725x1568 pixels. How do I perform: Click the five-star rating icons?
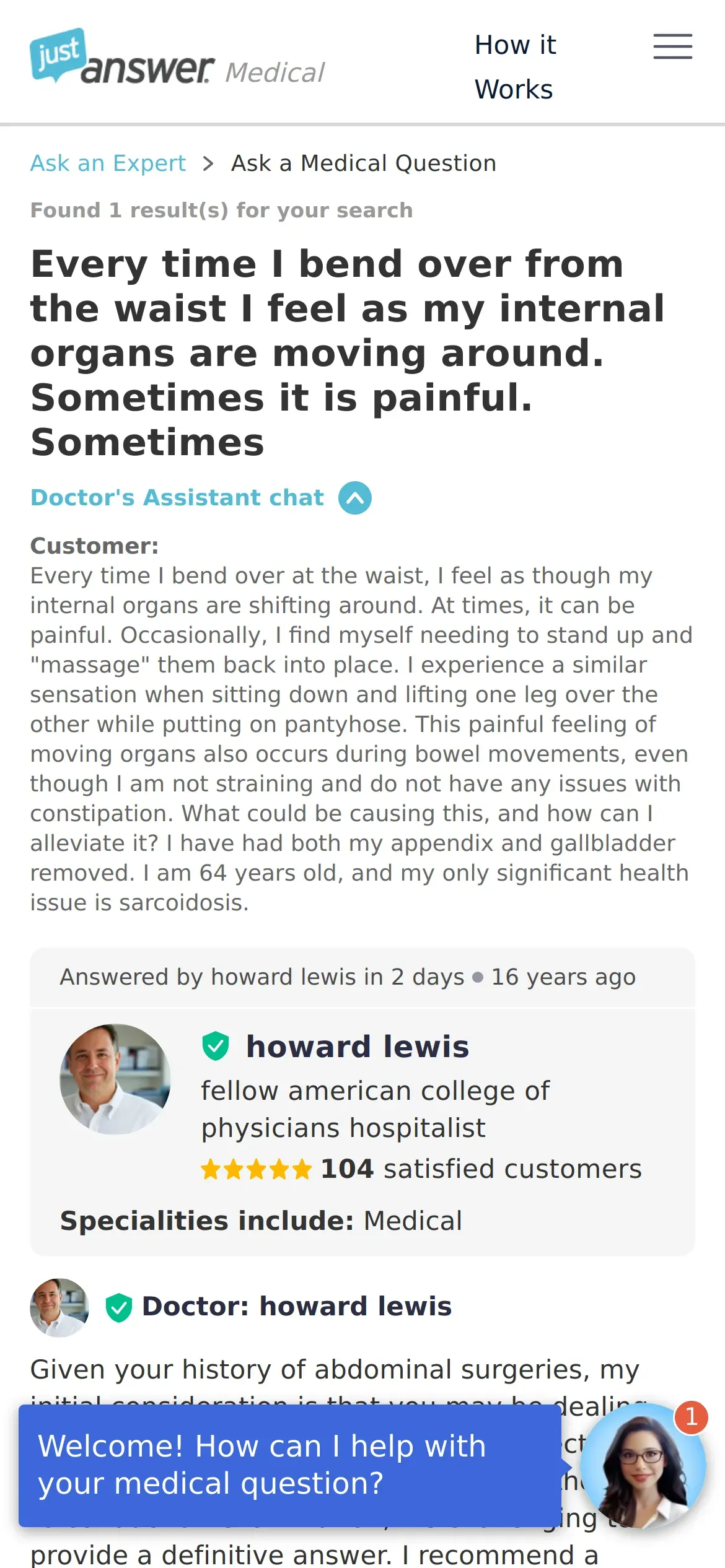(x=256, y=1170)
